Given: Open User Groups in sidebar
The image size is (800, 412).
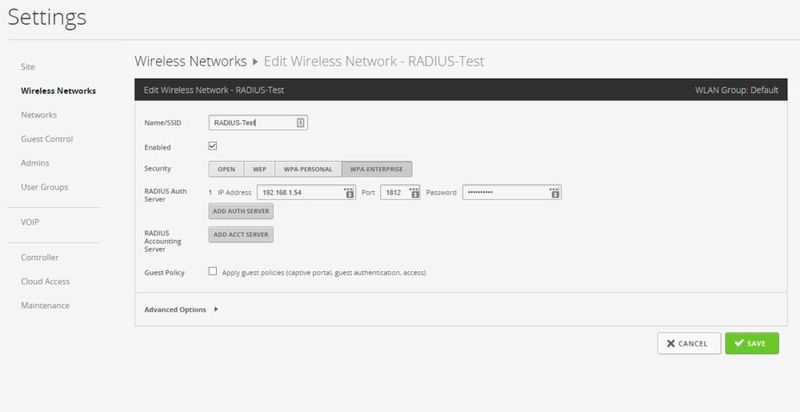Looking at the screenshot, I should 44,187.
